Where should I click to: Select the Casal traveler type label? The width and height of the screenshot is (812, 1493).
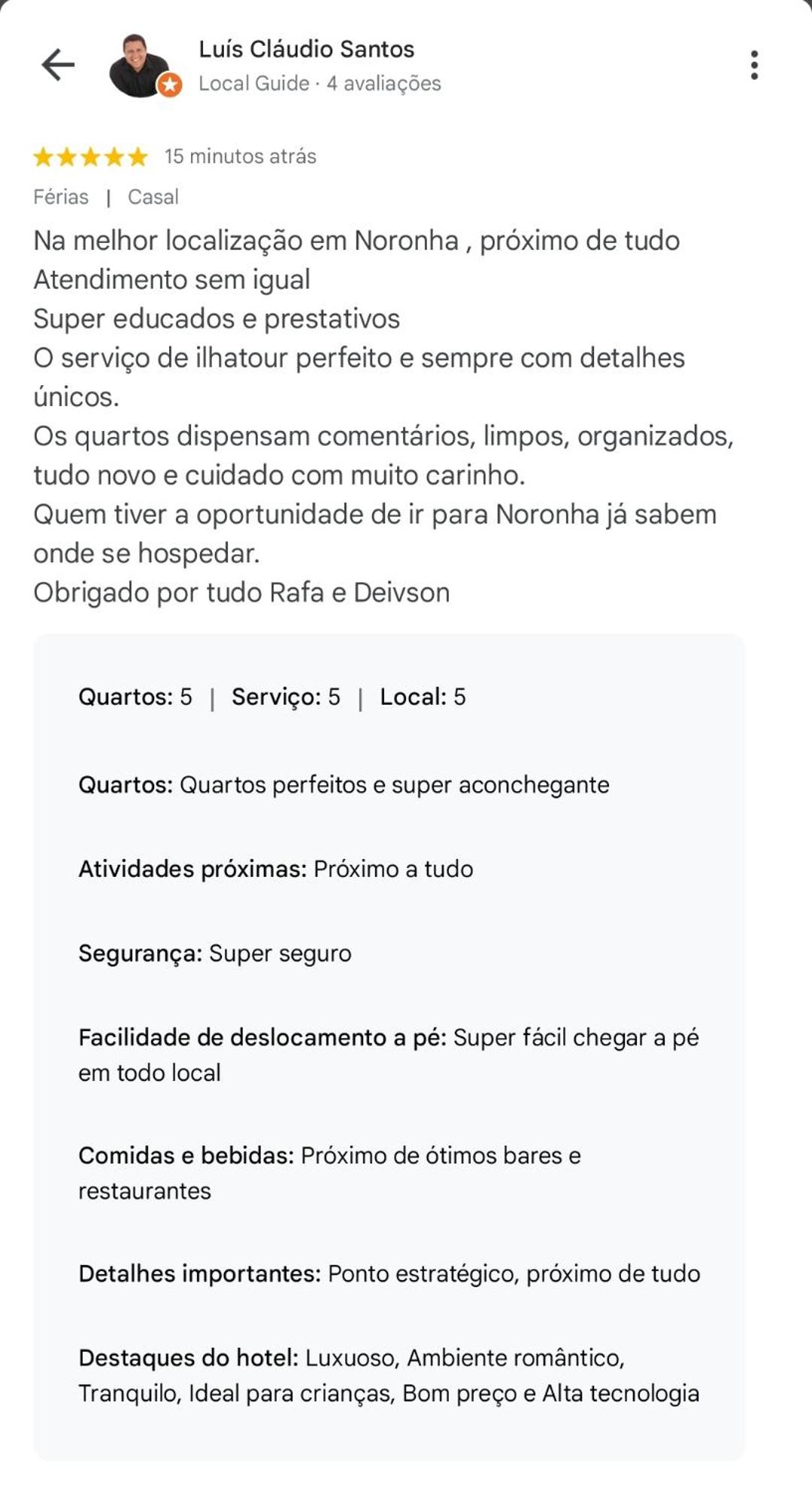coord(153,197)
